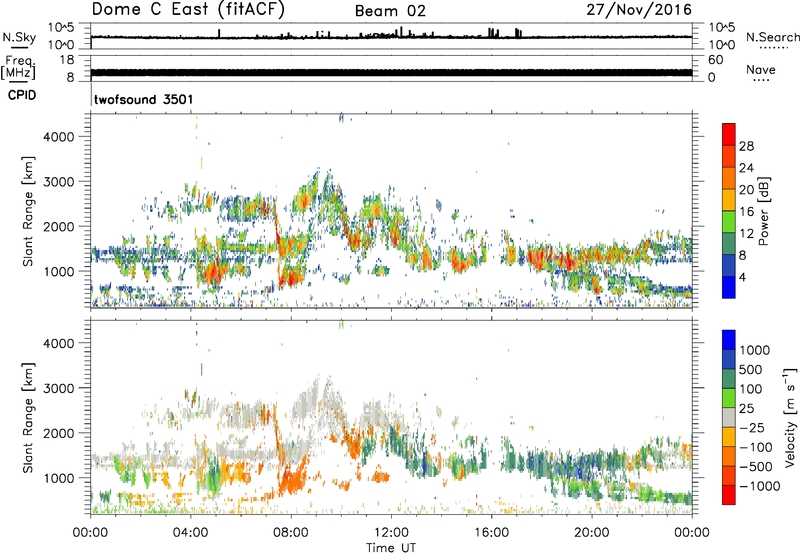
Task: Click the 'N.Sky' legend label
Action: pos(19,37)
